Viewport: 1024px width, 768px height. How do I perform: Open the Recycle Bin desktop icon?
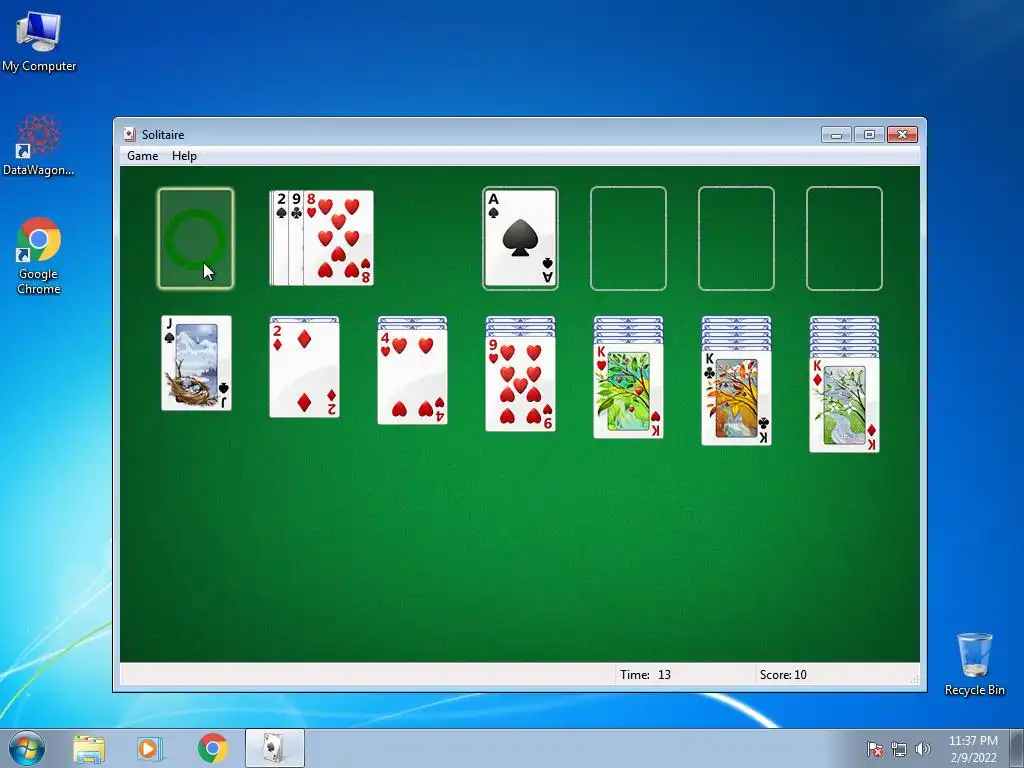[x=974, y=664]
